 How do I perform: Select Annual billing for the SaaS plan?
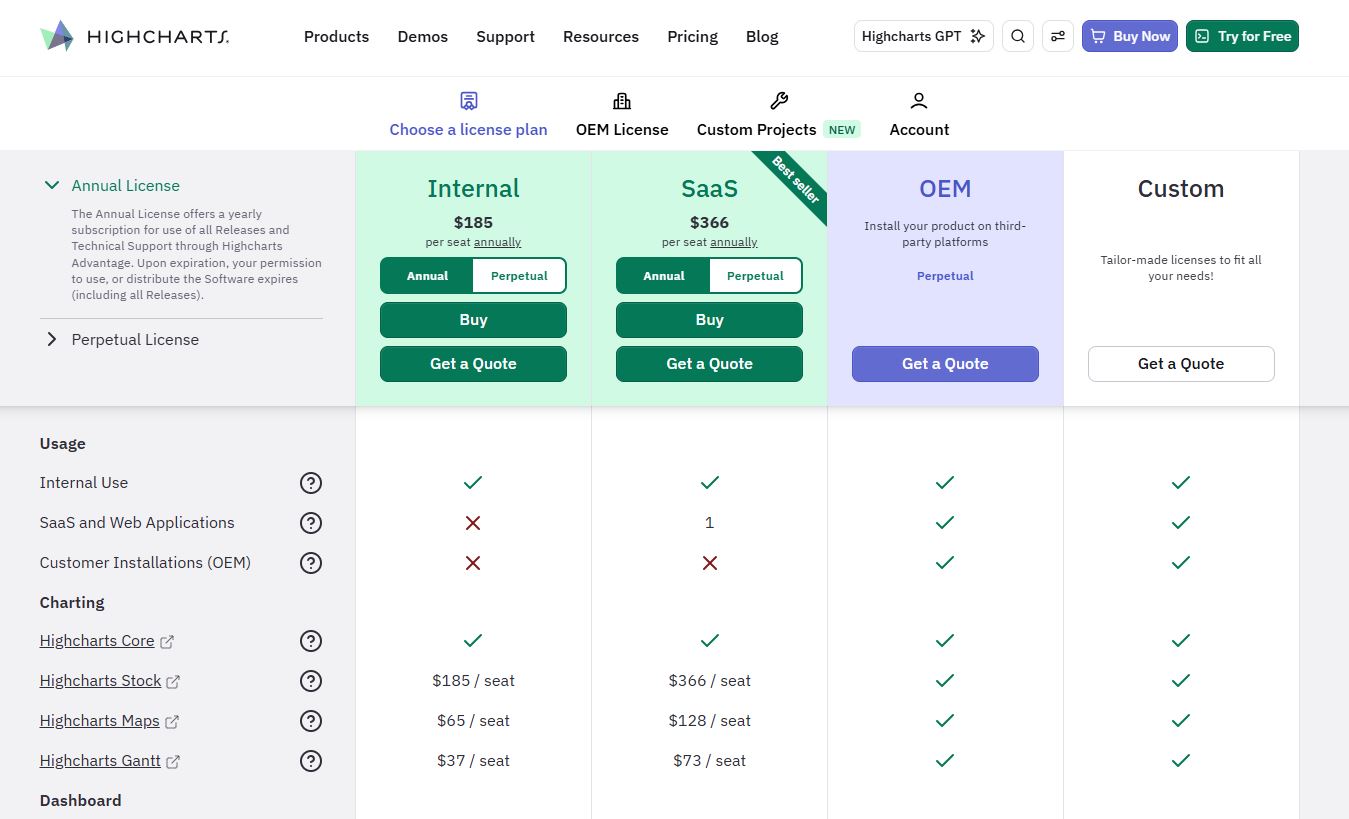(663, 275)
